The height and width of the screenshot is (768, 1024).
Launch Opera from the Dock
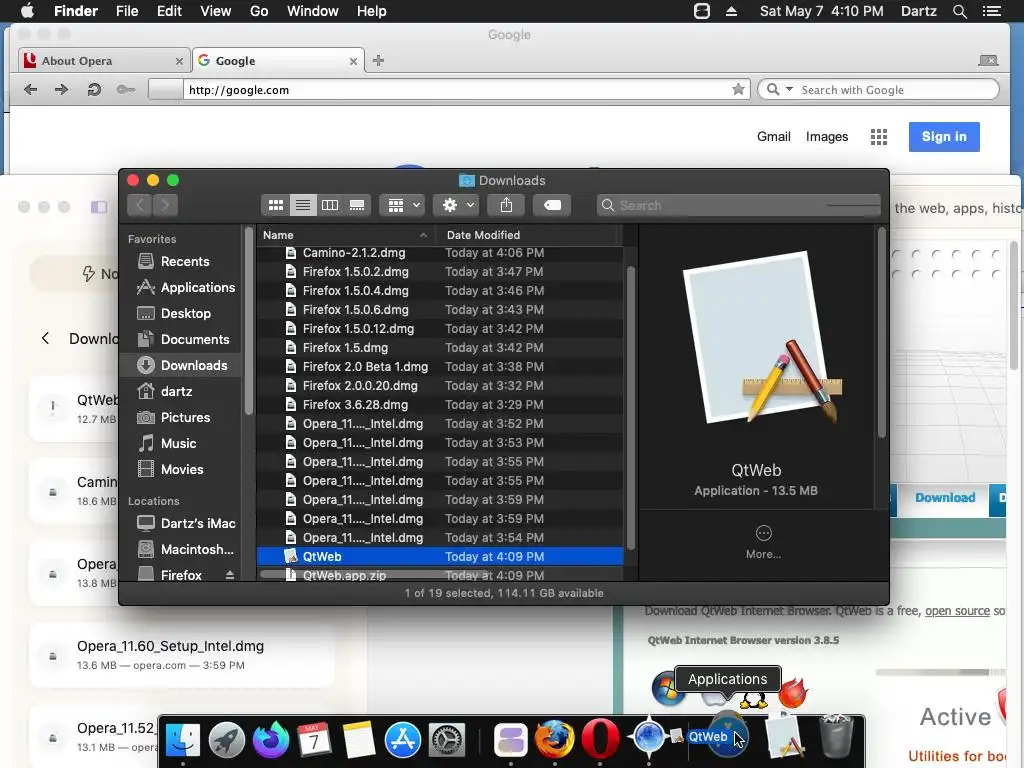[600, 739]
